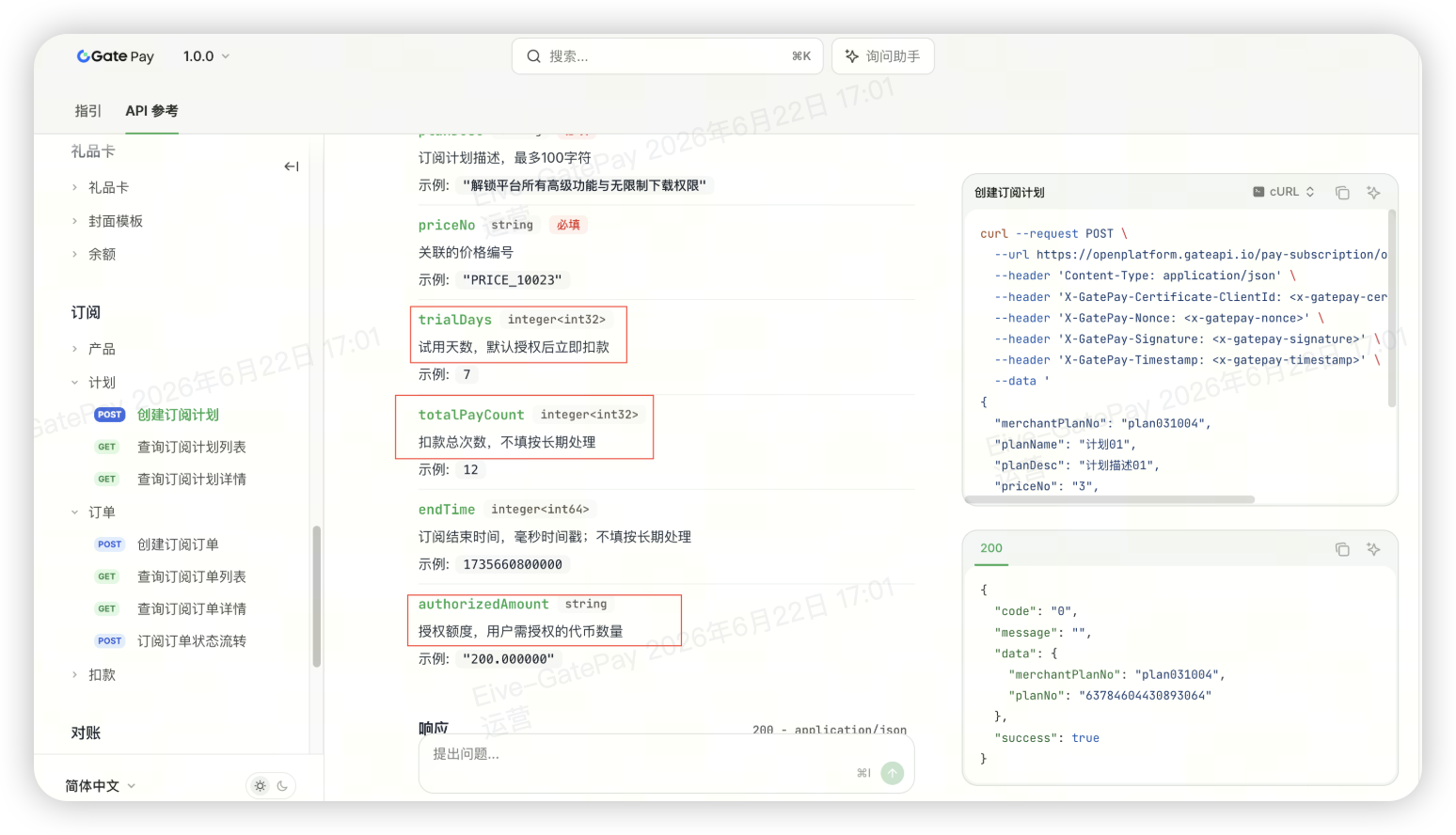Ask AI about the request code sample
The image size is (1456, 835).
click(x=1373, y=193)
